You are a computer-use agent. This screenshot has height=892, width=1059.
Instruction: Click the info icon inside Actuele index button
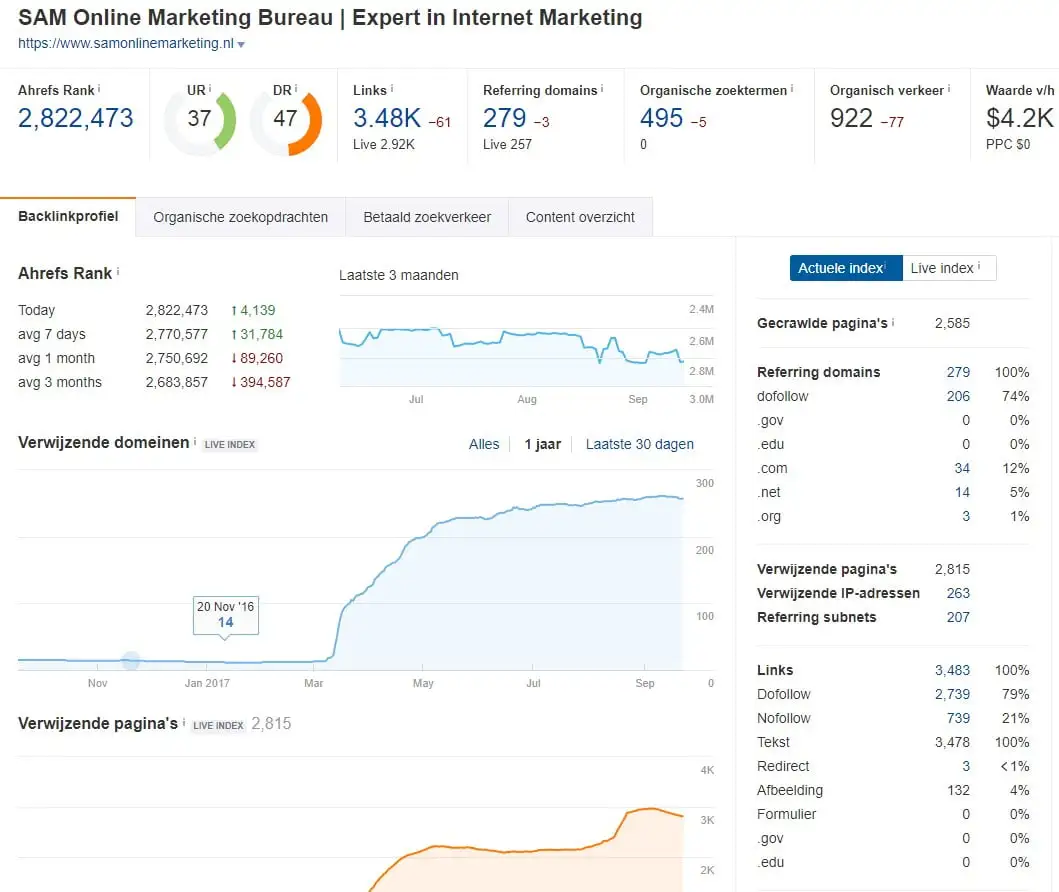[885, 266]
